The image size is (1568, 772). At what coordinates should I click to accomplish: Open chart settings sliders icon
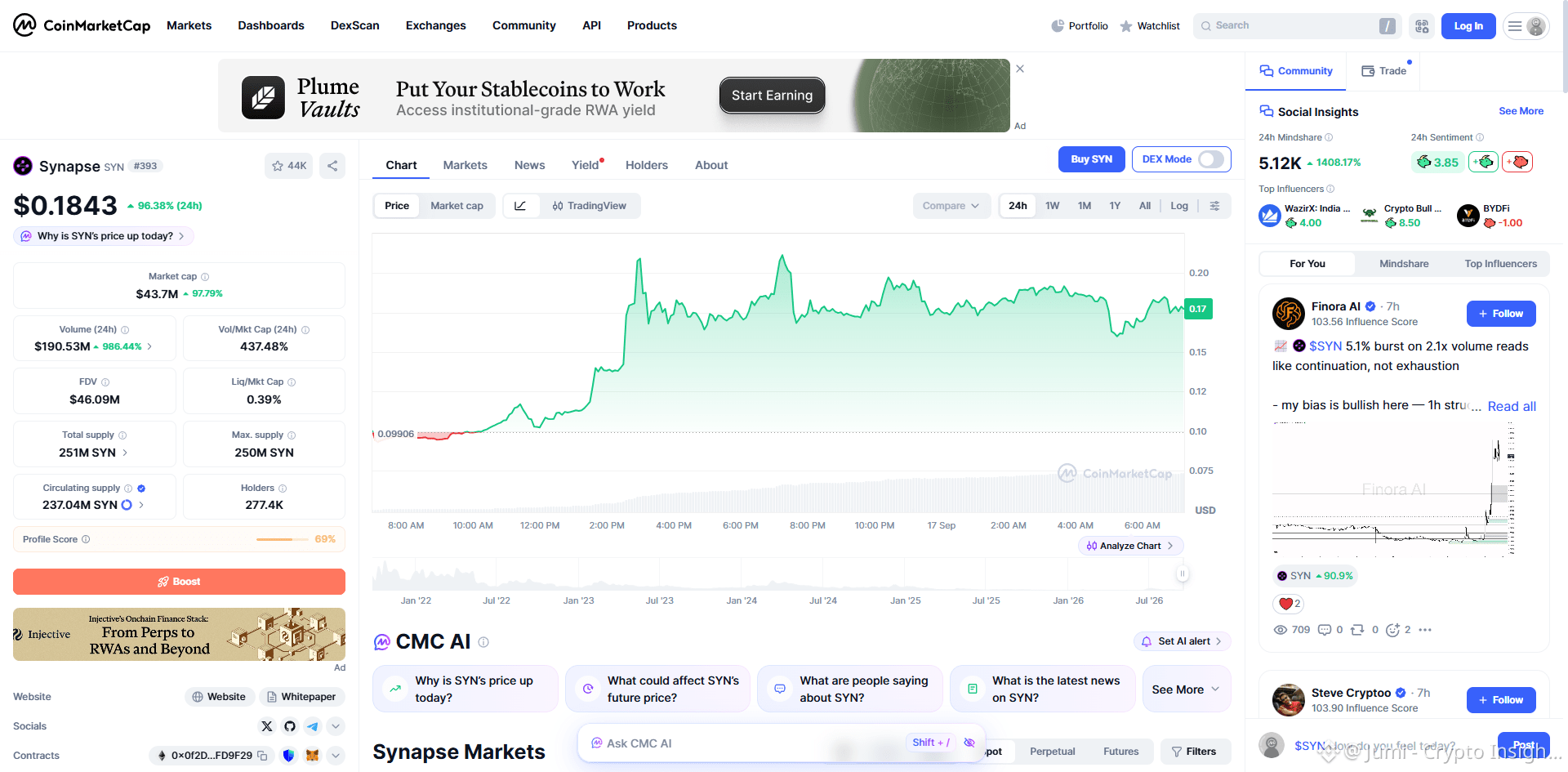(1214, 206)
